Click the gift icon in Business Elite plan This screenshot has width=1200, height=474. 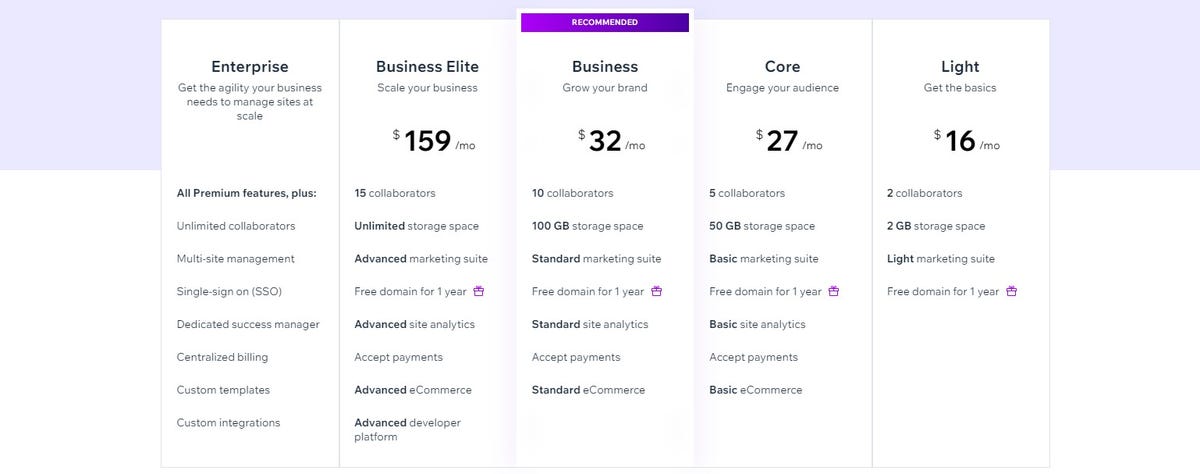click(479, 291)
